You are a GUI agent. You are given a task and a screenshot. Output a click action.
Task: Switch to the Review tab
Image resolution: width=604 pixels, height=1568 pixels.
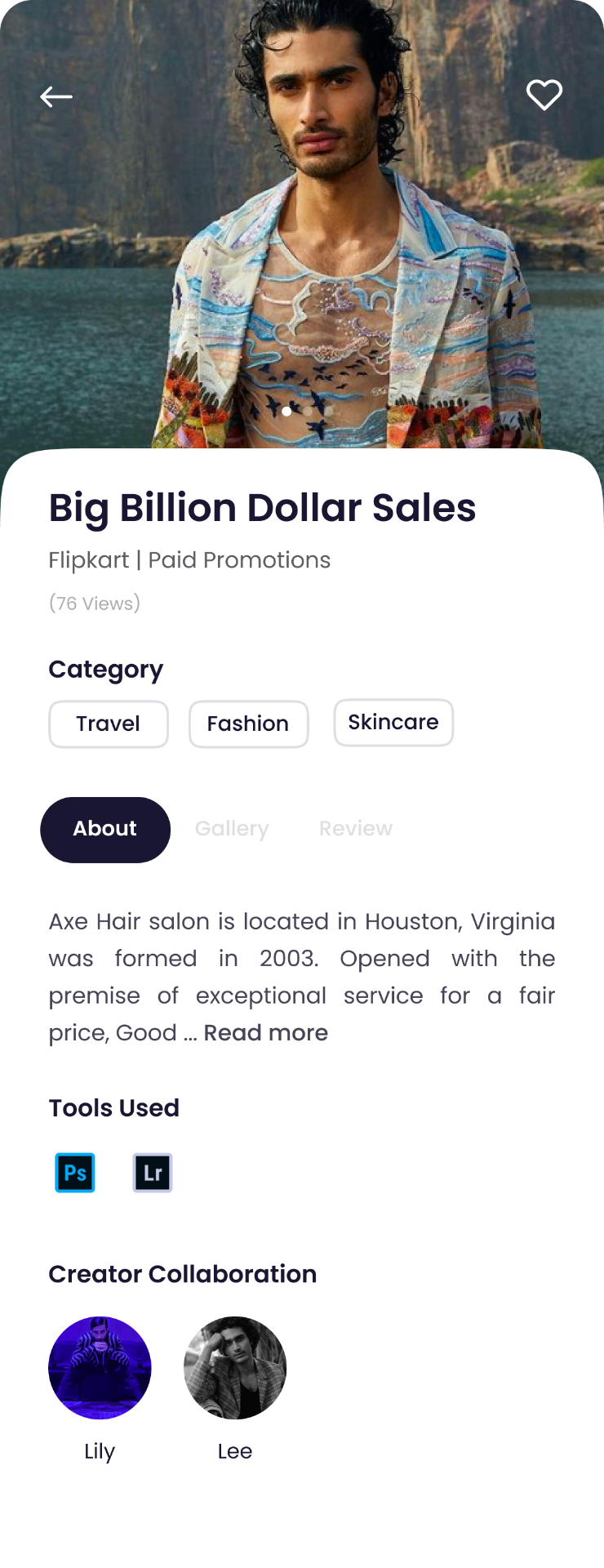click(x=356, y=829)
